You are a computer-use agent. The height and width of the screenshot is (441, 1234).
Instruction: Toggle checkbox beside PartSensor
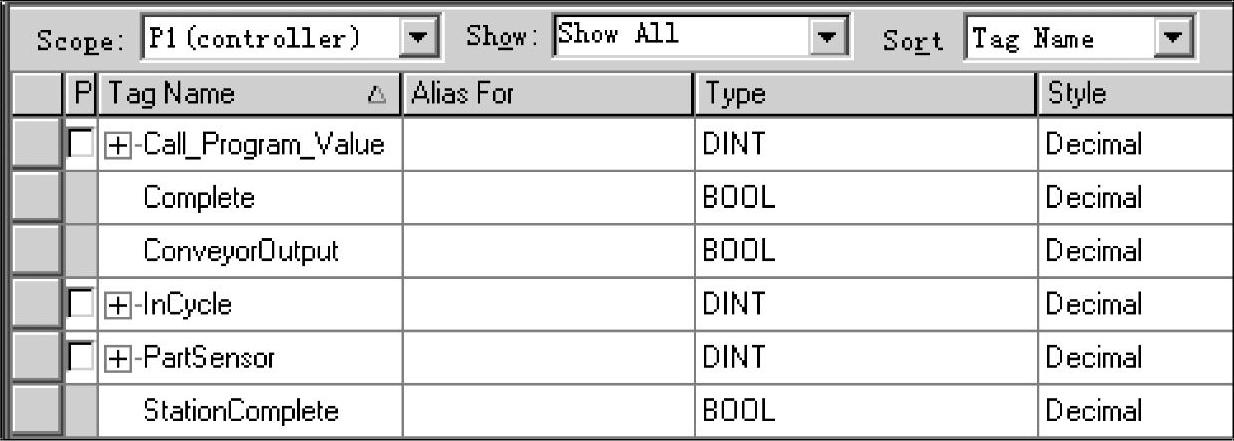82,358
